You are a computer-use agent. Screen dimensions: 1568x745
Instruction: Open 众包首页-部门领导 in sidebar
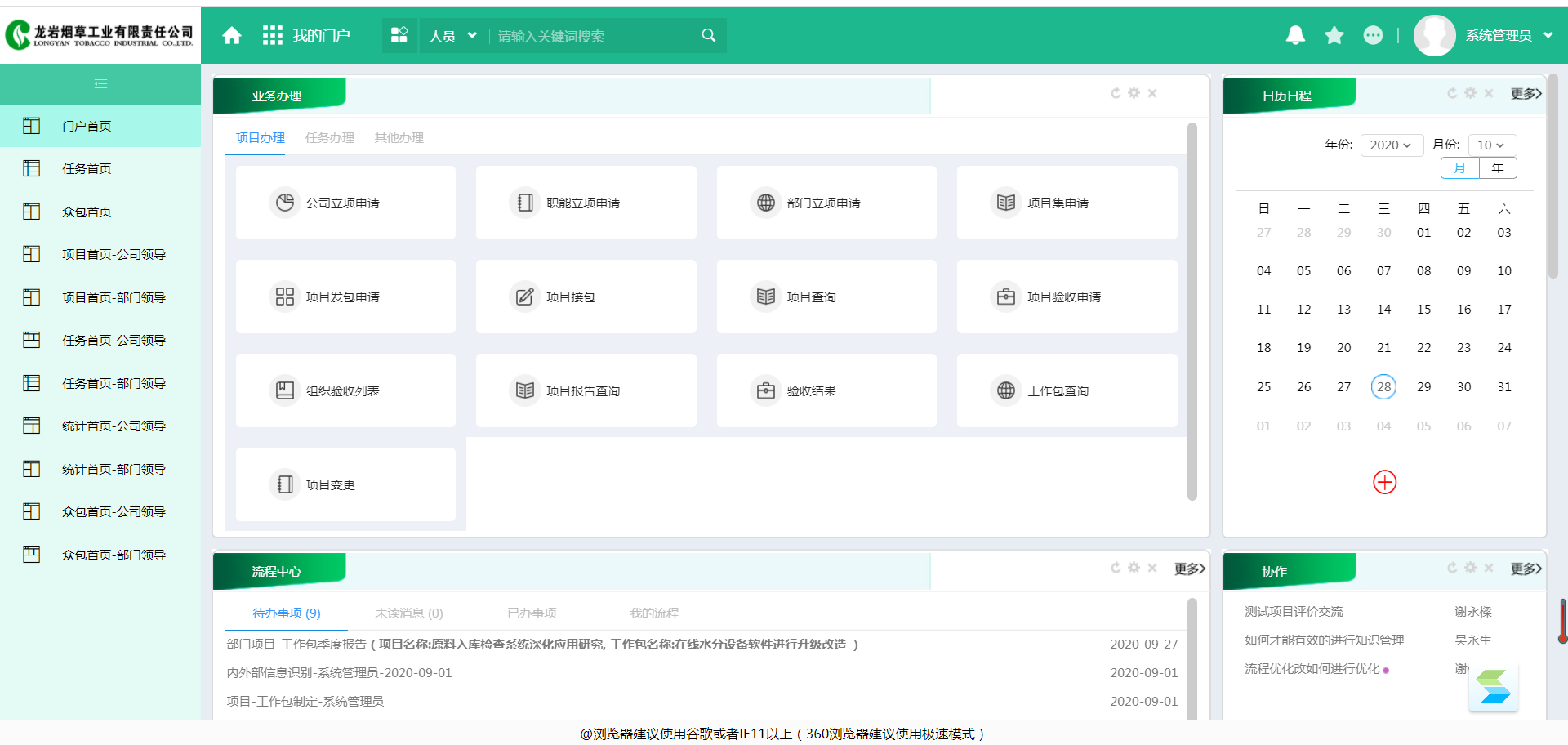[x=100, y=555]
